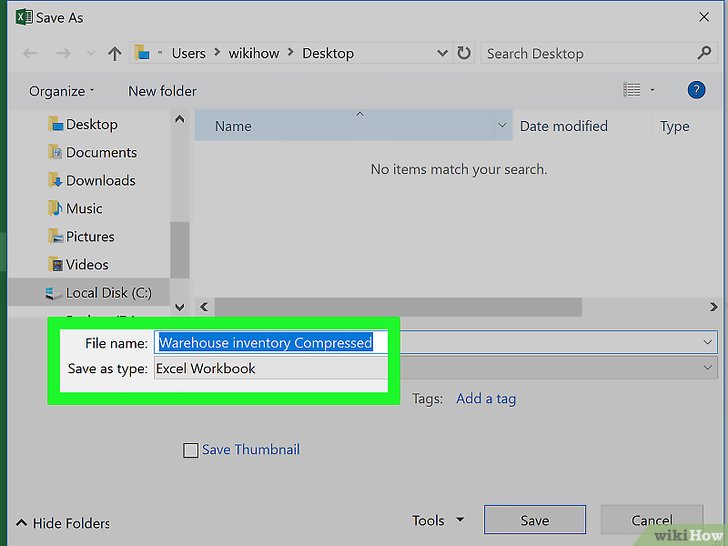Image resolution: width=728 pixels, height=546 pixels.
Task: Open the Tools dropdown menu
Action: tap(438, 520)
